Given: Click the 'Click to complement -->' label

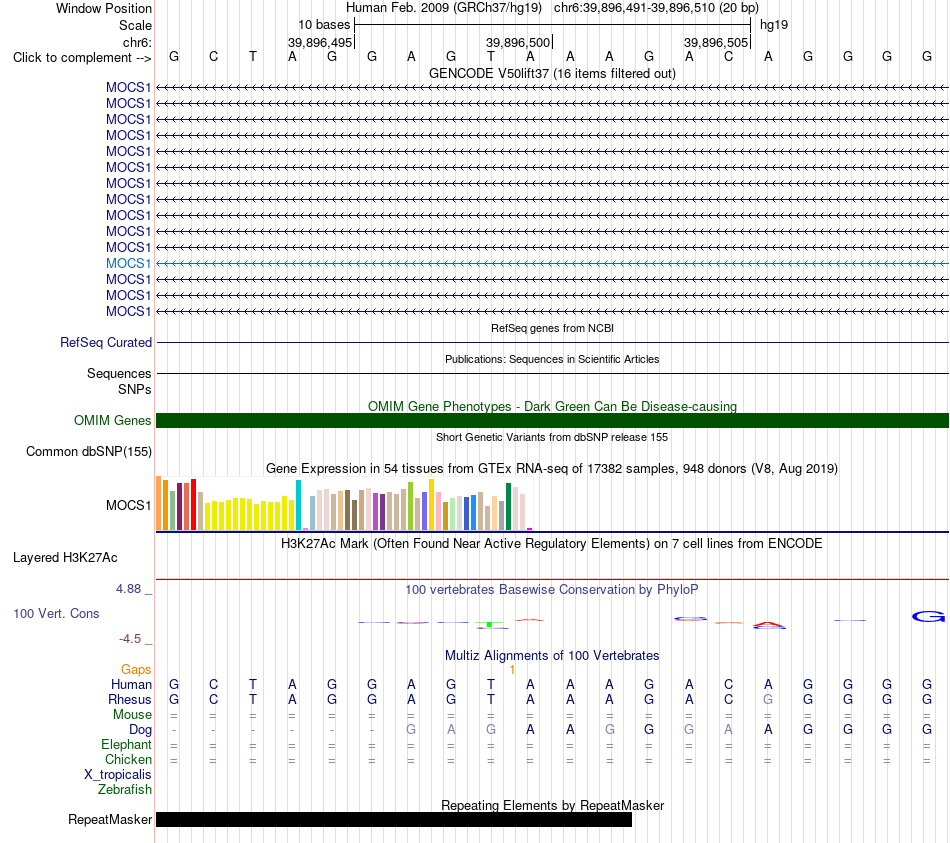Looking at the screenshot, I should tap(82, 58).
